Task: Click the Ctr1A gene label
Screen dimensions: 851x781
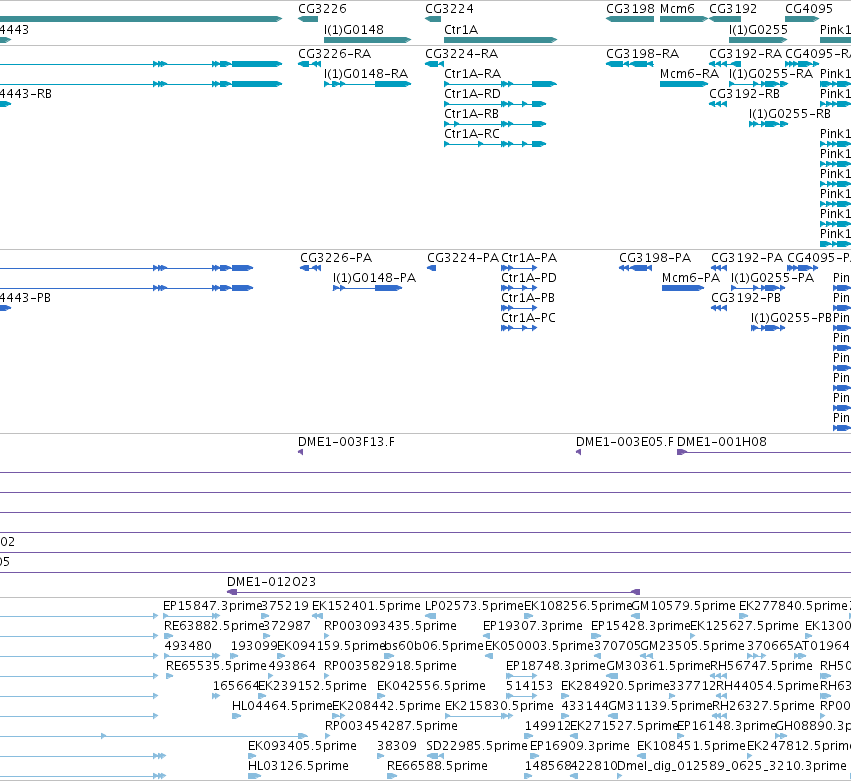Action: point(461,29)
